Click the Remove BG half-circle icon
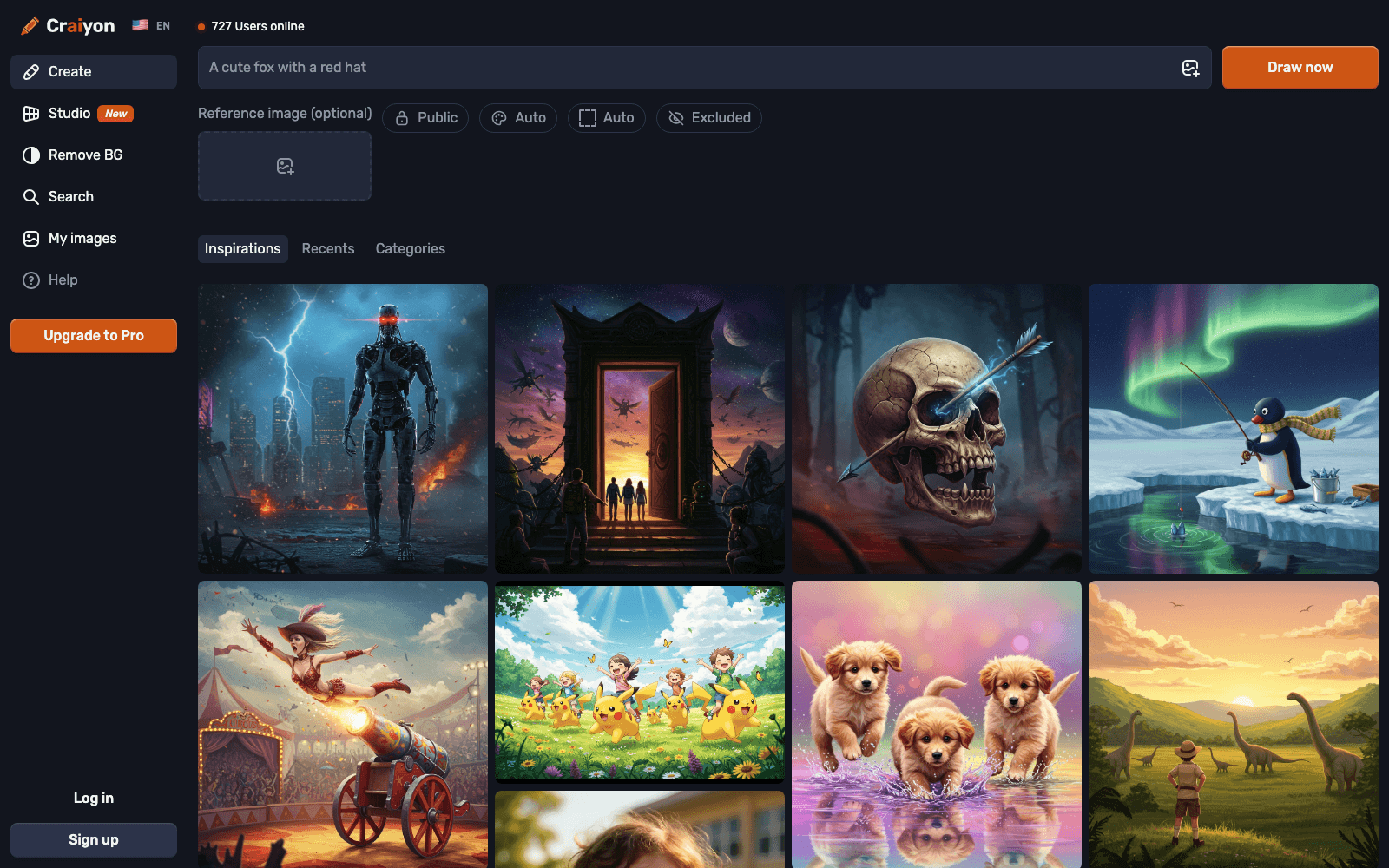The image size is (1389, 868). point(31,155)
